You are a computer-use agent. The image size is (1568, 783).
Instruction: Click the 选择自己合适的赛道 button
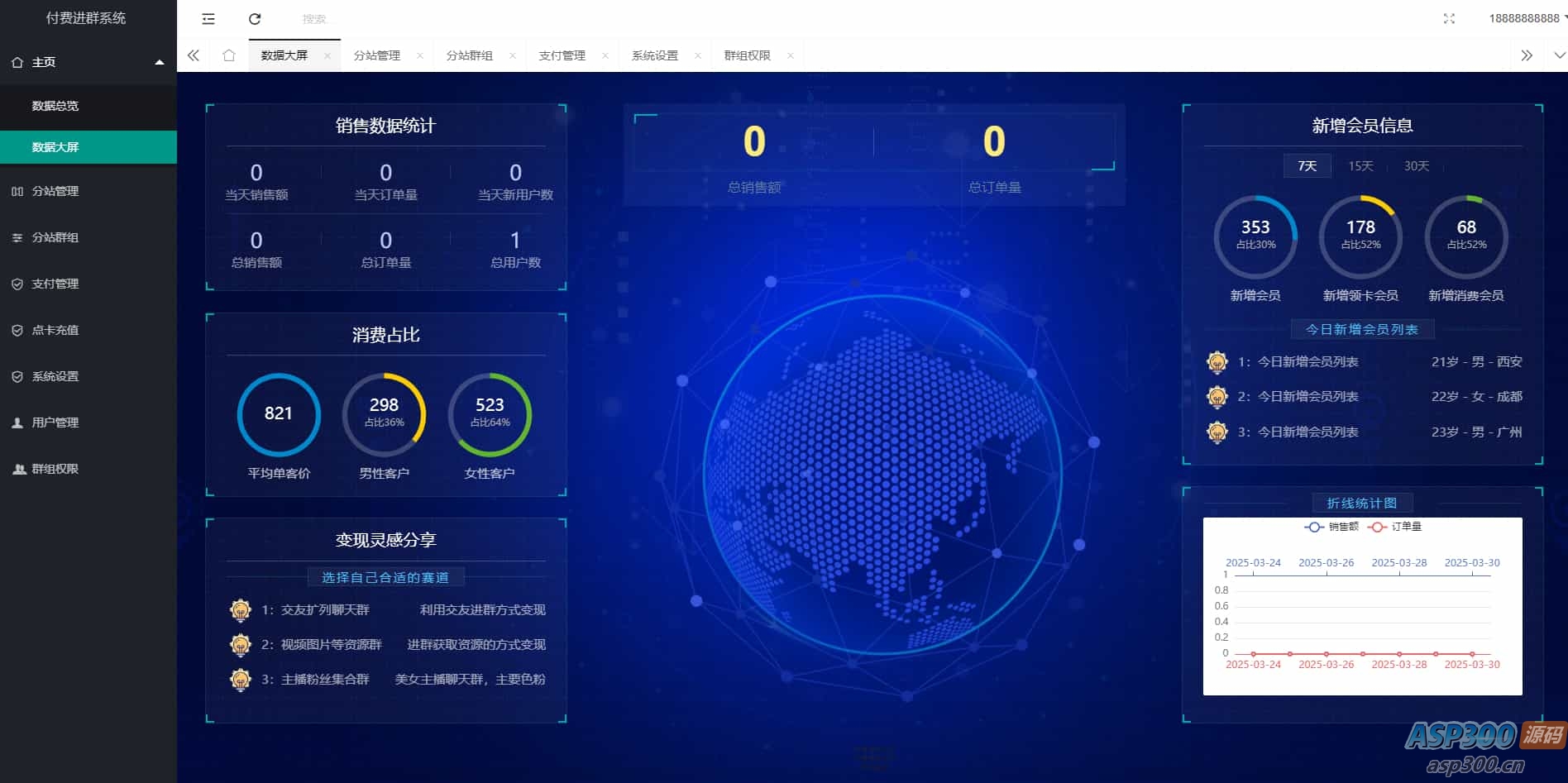pyautogui.click(x=385, y=577)
